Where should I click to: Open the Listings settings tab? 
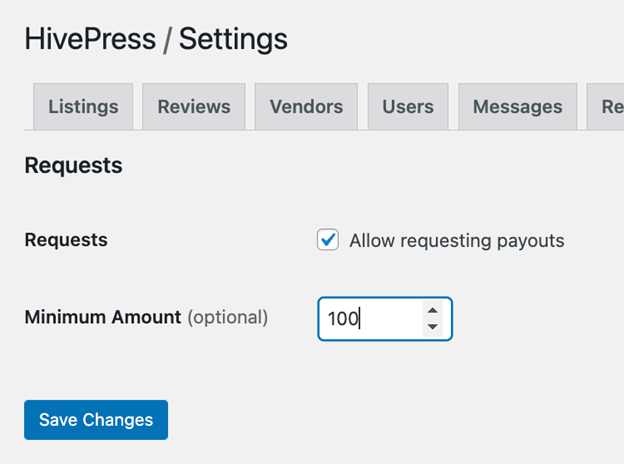[83, 107]
